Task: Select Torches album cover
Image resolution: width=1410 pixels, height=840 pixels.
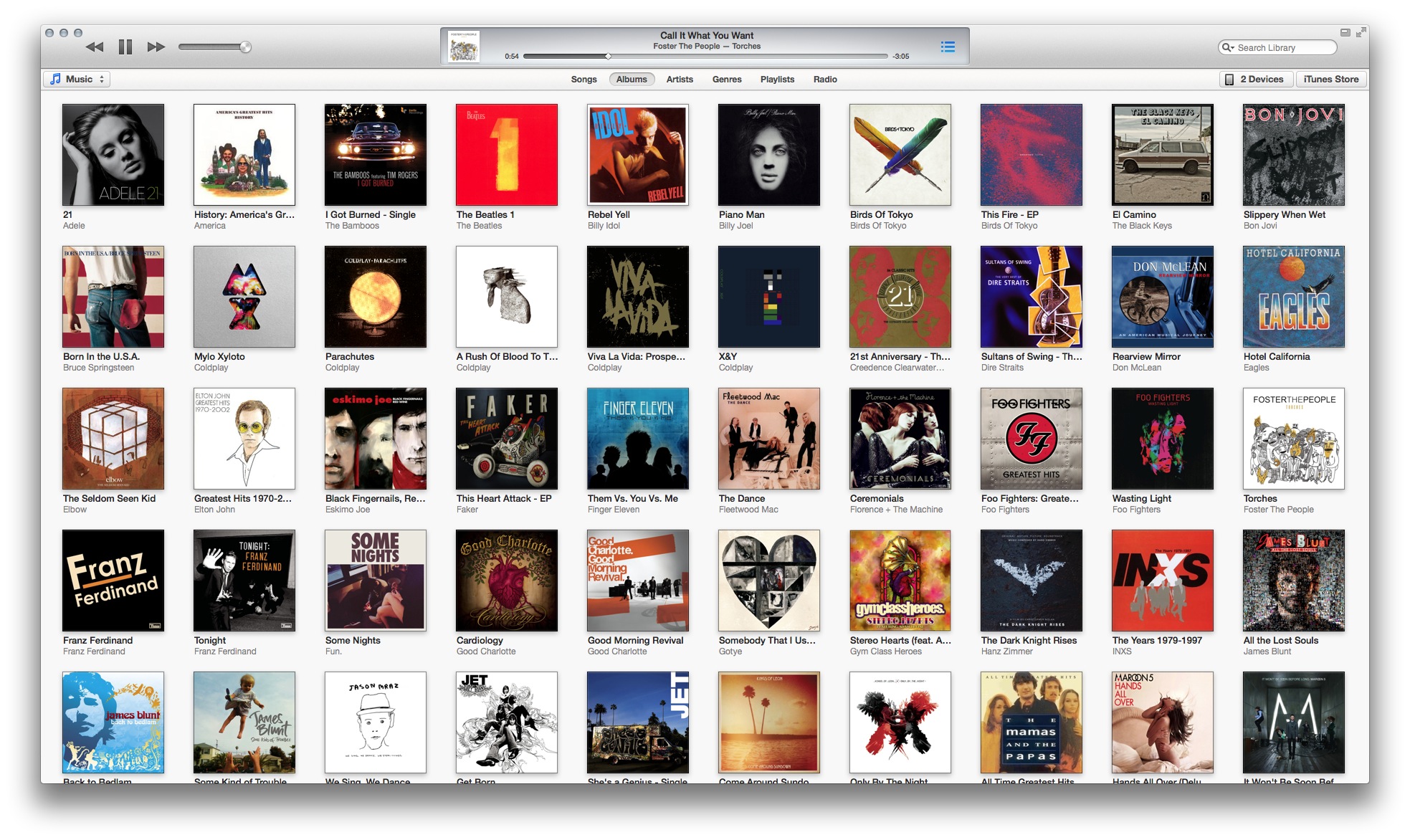Action: coord(1294,439)
